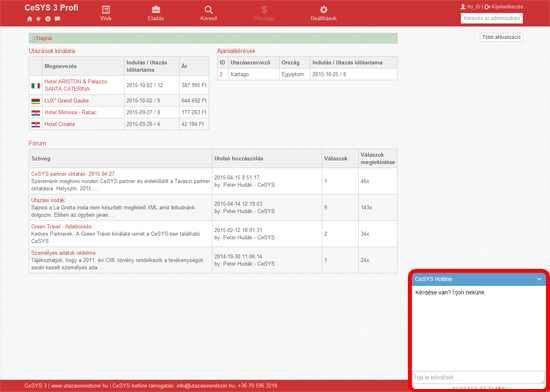
Task: Click the Croatian flag for Hotel Mimosa - Rabac
Action: tap(35, 113)
